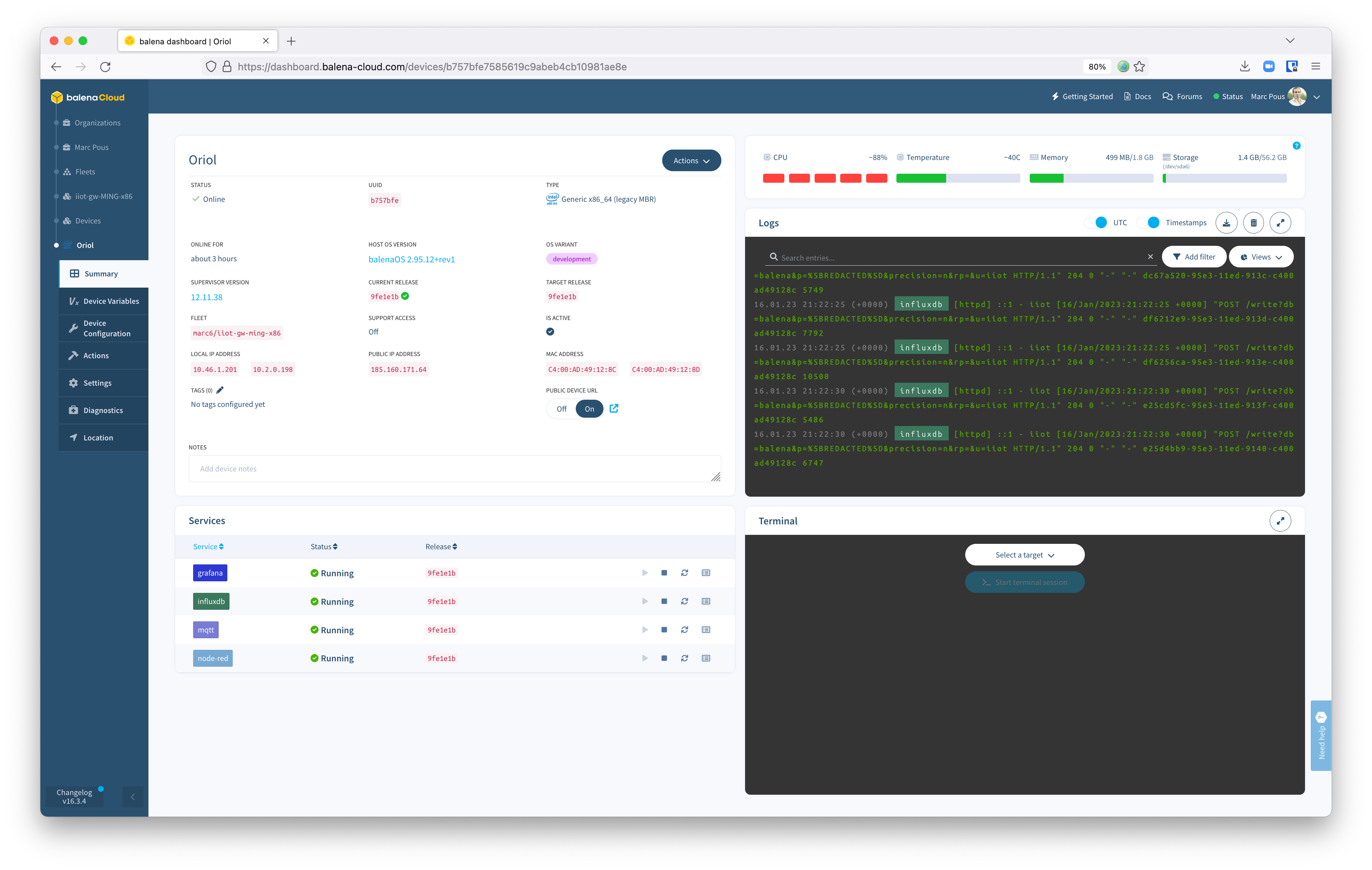Open the Views dropdown in Logs
This screenshot has width=1372, height=870.
1260,257
